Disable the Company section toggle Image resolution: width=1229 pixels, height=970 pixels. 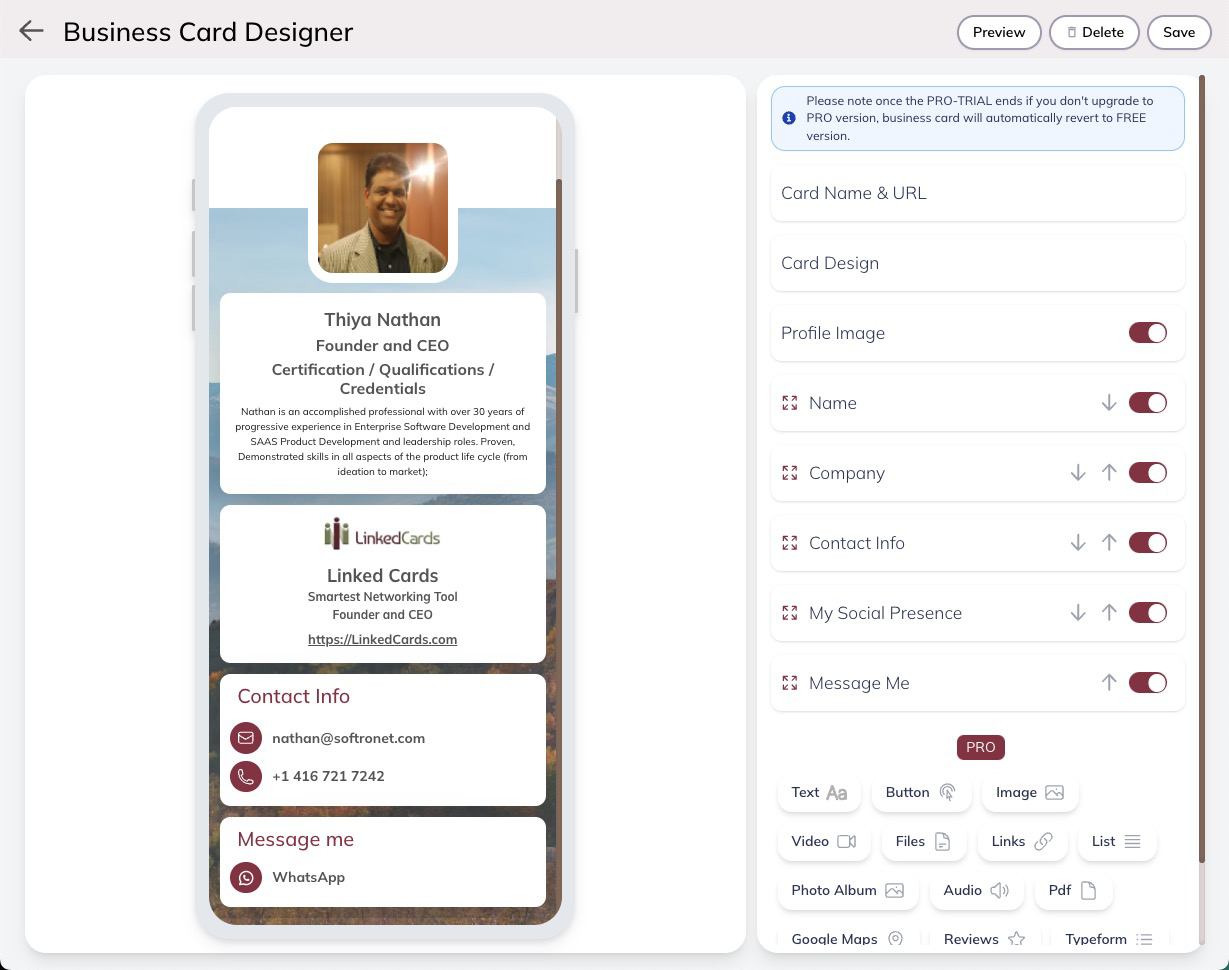pyautogui.click(x=1147, y=473)
